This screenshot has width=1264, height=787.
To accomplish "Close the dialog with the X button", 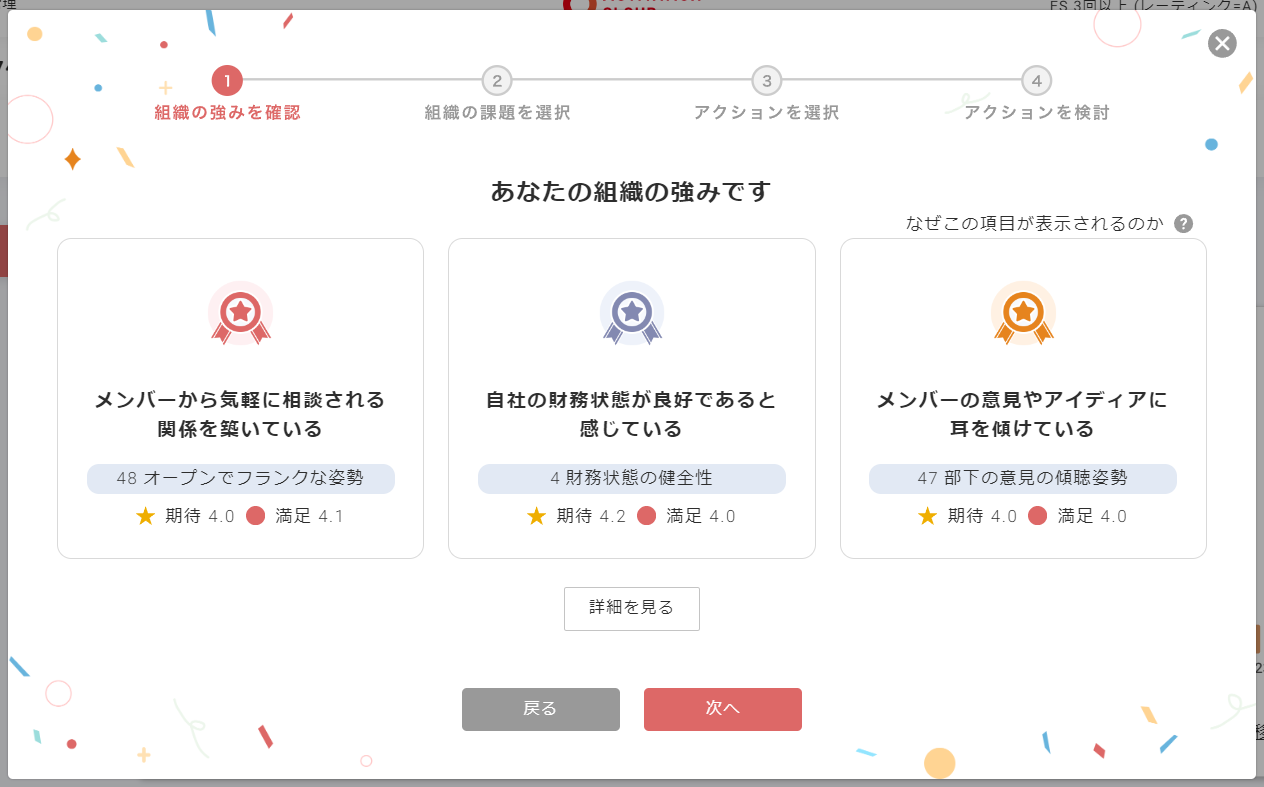I will [1222, 43].
